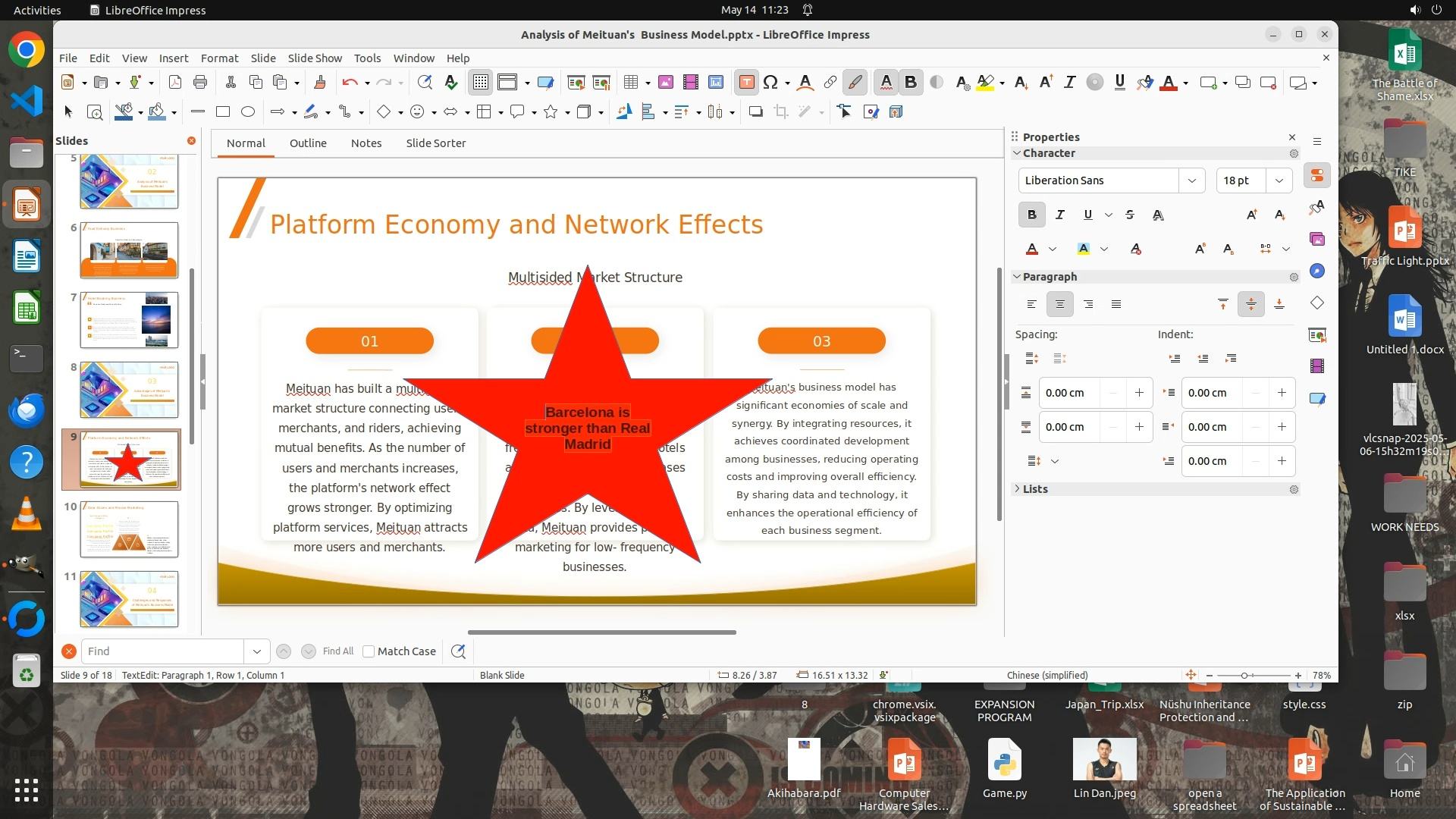Image resolution: width=1456 pixels, height=819 pixels.
Task: Open the Gallery sidebar deck icon
Action: pyautogui.click(x=1317, y=239)
